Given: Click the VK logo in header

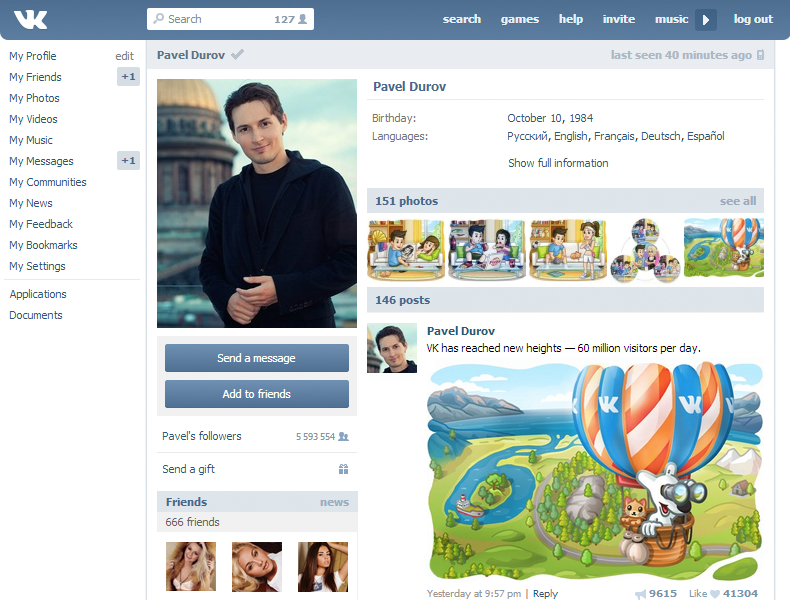Looking at the screenshot, I should click(x=31, y=19).
